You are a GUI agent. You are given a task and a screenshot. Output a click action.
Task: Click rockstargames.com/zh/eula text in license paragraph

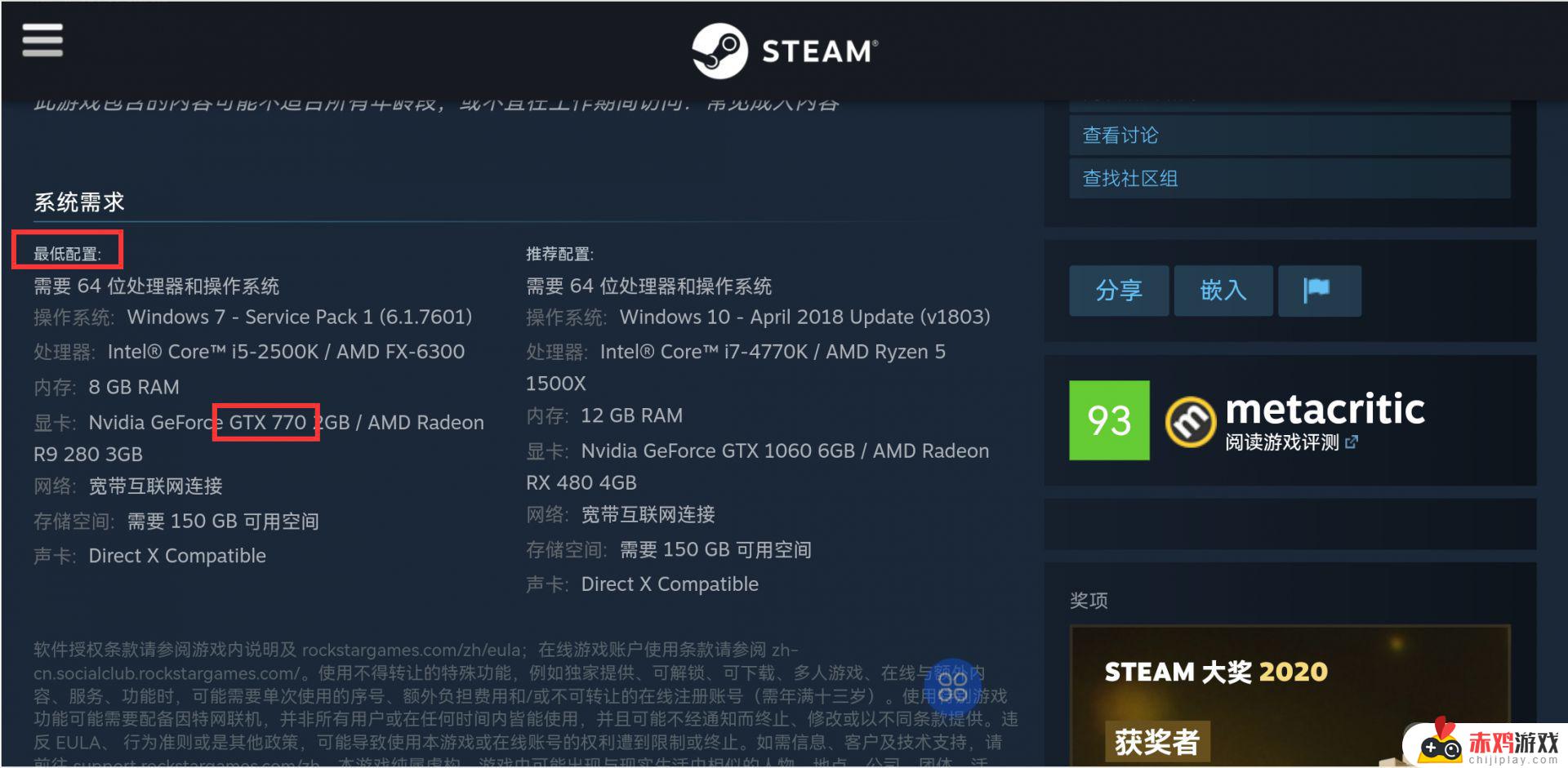[x=411, y=650]
